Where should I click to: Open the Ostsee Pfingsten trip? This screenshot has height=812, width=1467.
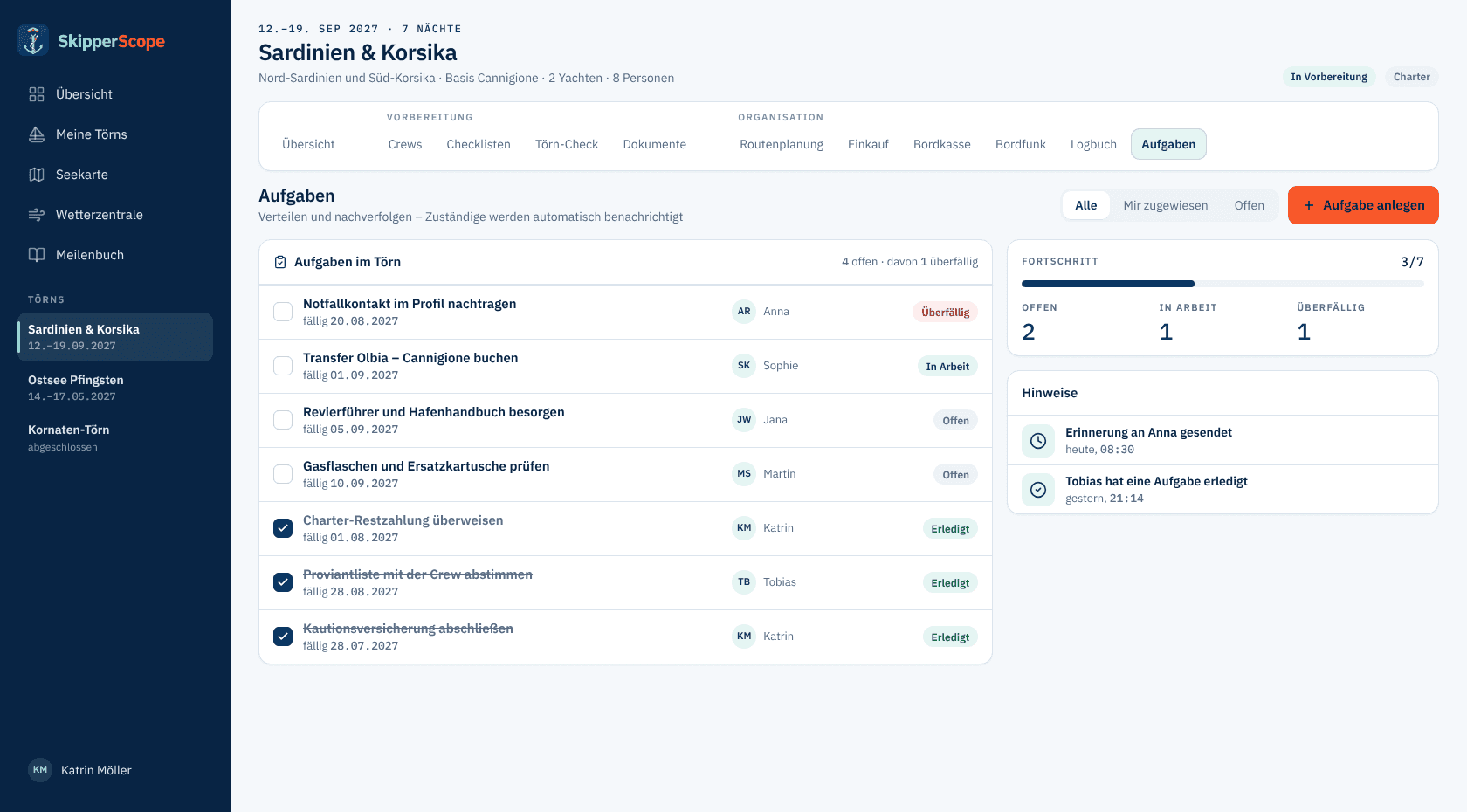[x=115, y=388]
